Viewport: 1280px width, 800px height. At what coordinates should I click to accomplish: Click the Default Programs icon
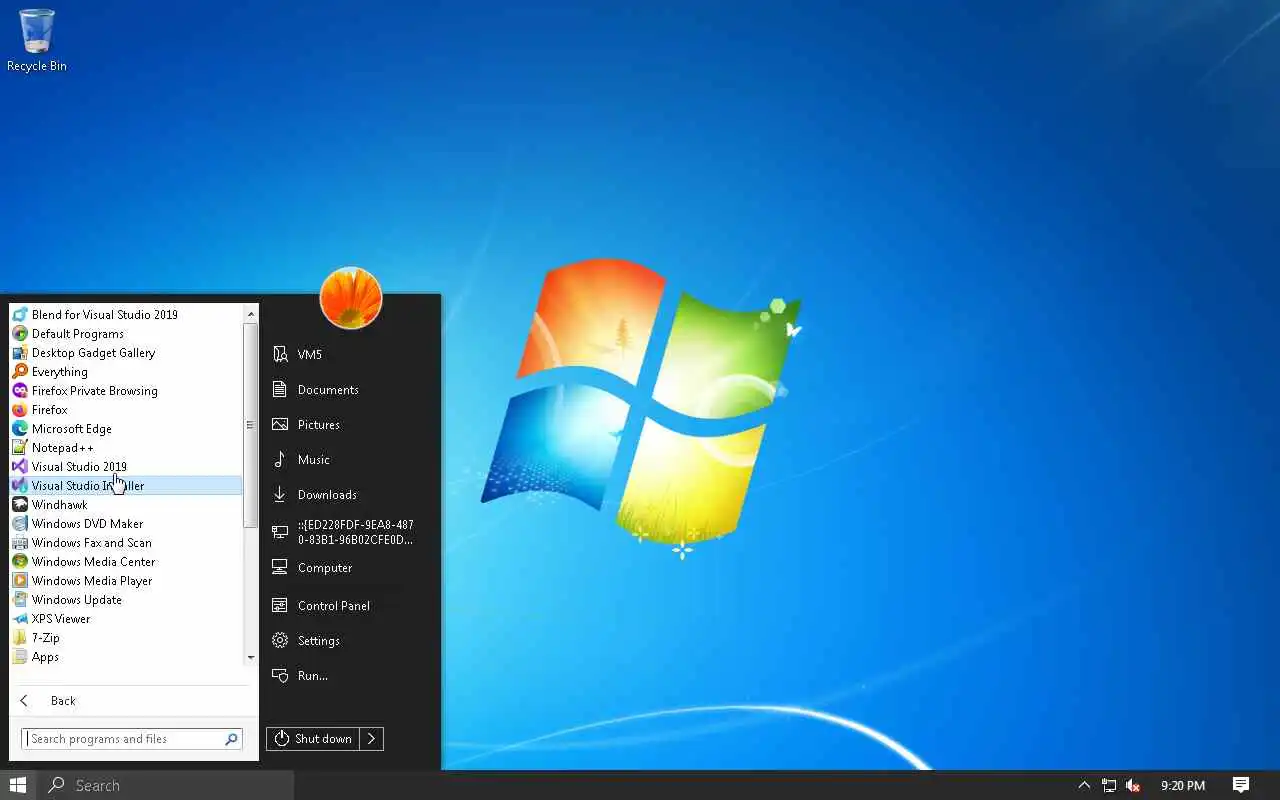20,333
